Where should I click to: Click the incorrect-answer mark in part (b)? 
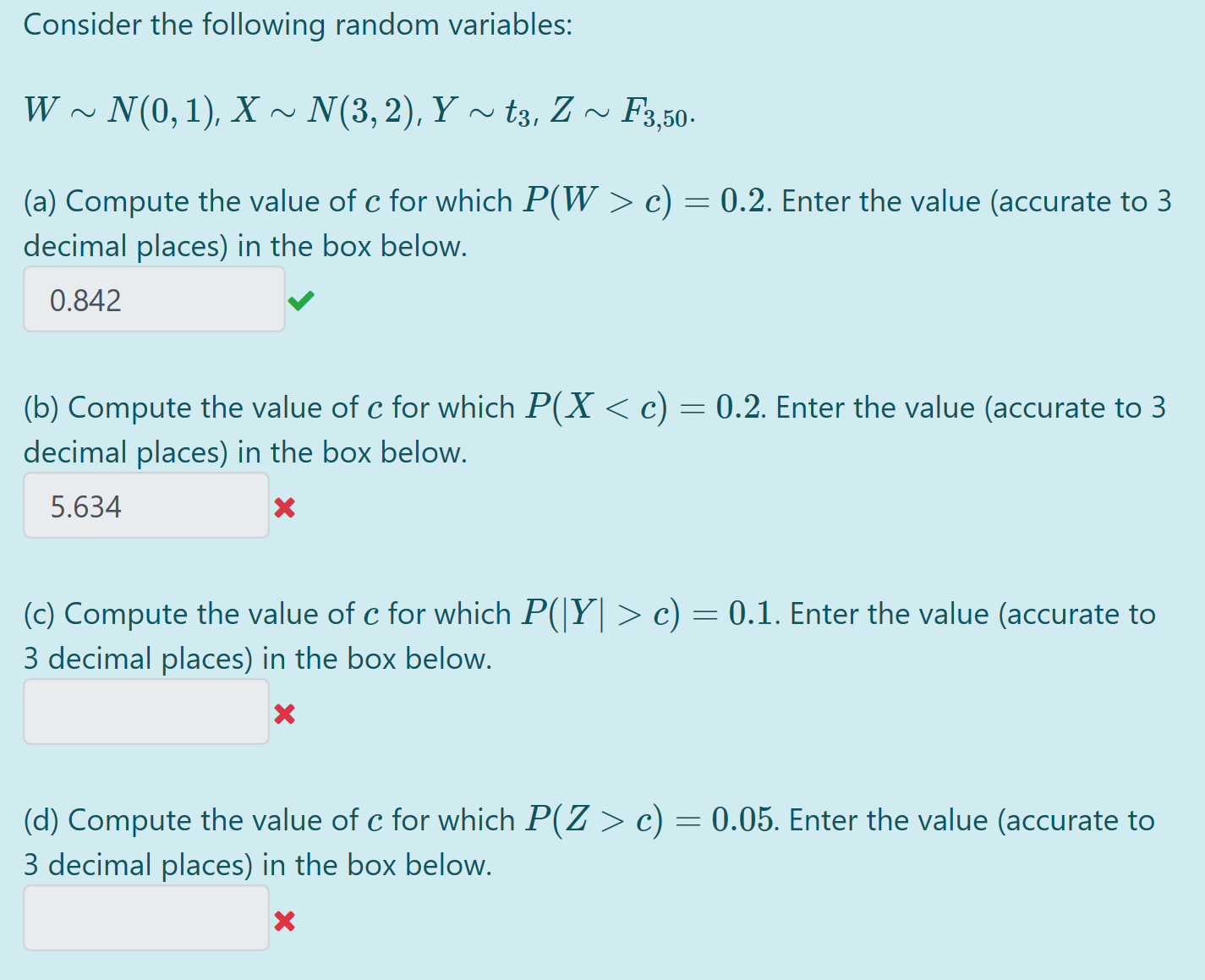(286, 506)
